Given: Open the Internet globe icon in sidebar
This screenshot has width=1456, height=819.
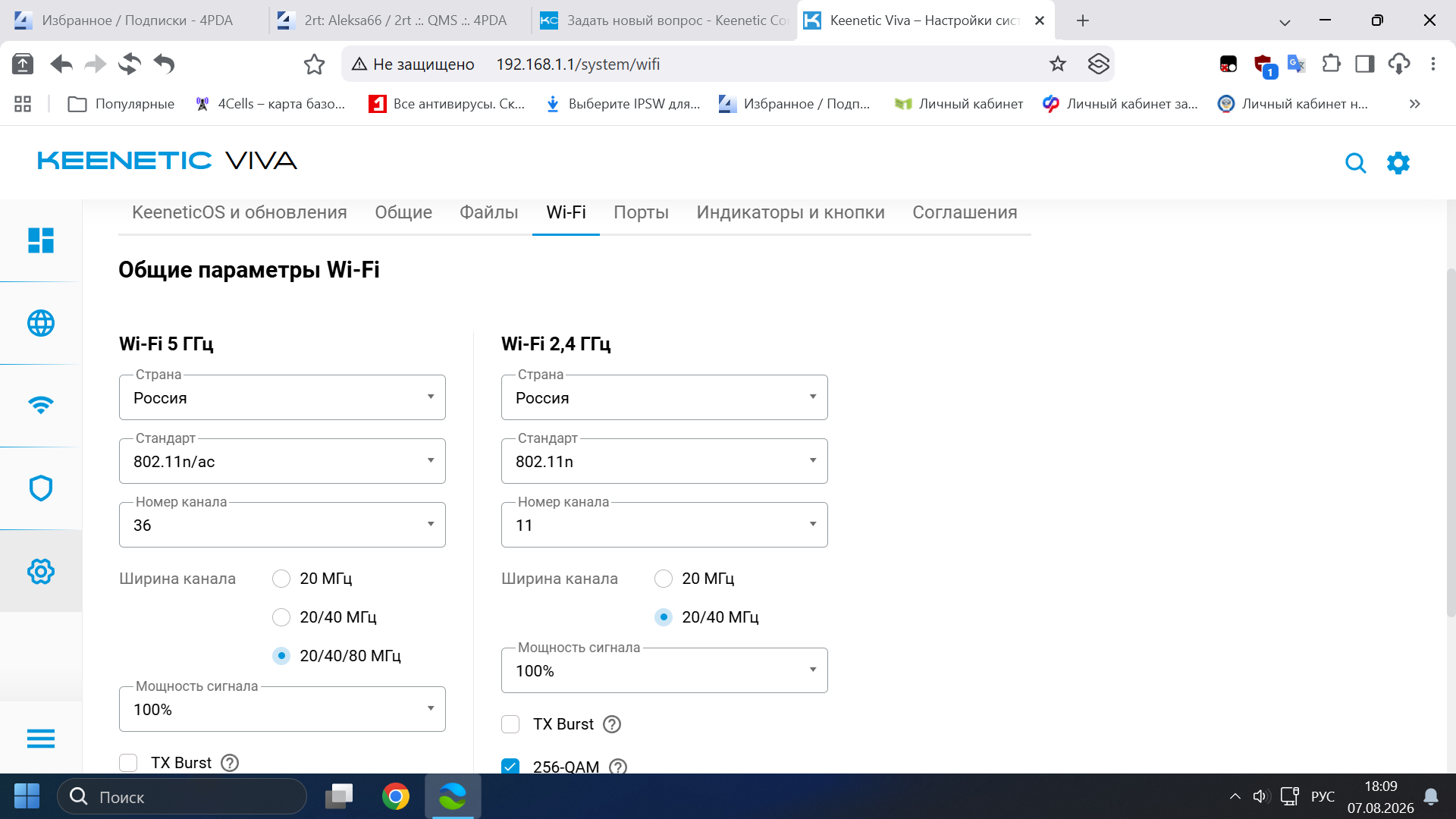Looking at the screenshot, I should click(41, 323).
